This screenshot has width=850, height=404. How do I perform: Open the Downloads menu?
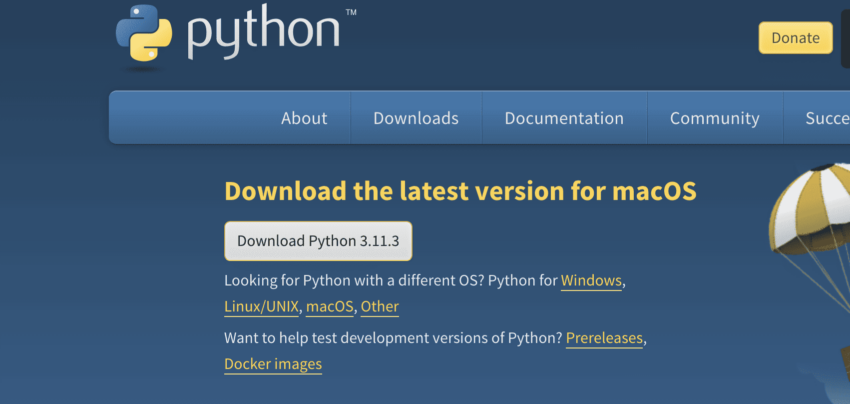[x=416, y=118]
